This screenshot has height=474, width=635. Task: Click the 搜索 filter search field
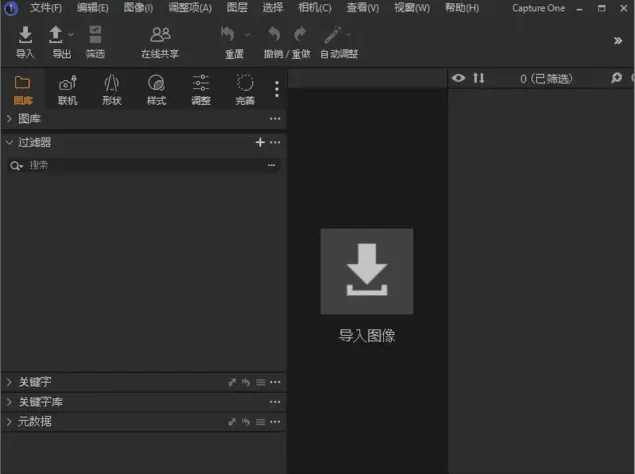pyautogui.click(x=140, y=165)
